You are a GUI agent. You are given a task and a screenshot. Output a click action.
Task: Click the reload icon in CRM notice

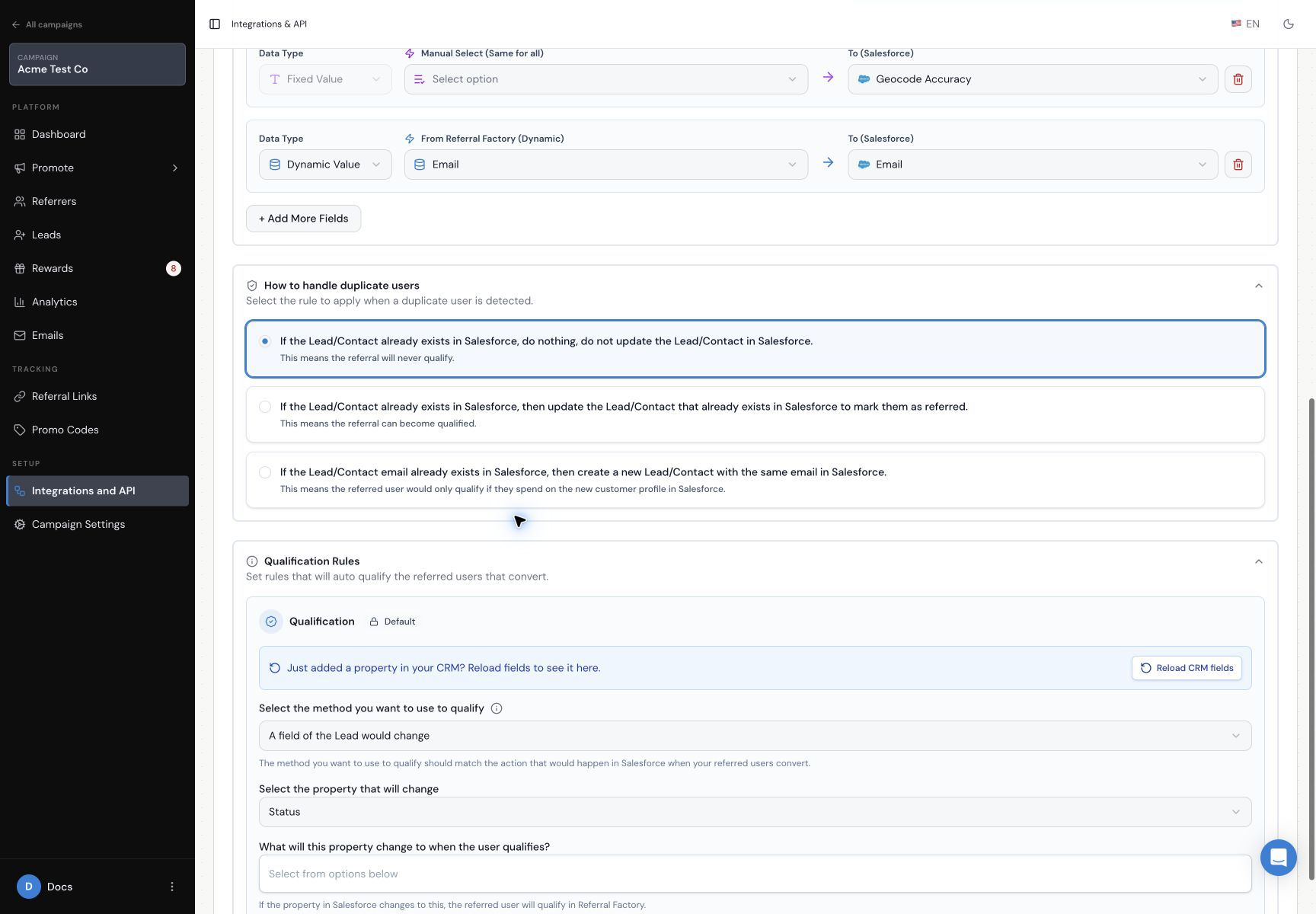[x=275, y=668]
